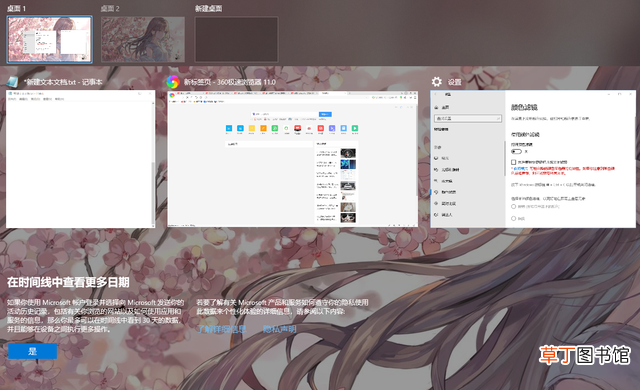The width and height of the screenshot is (640, 390).
Task: Open the 隐私声明 link
Action: pyautogui.click(x=280, y=329)
